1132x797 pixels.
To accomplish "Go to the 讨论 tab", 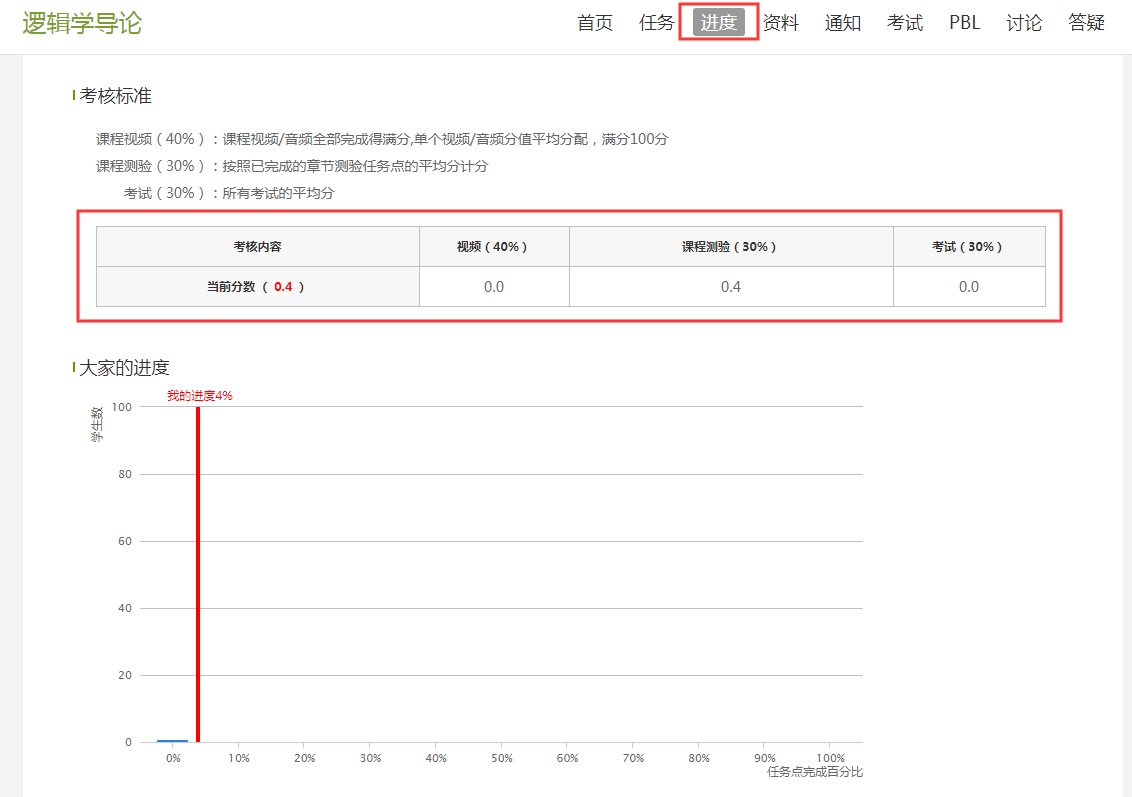I will point(1024,23).
